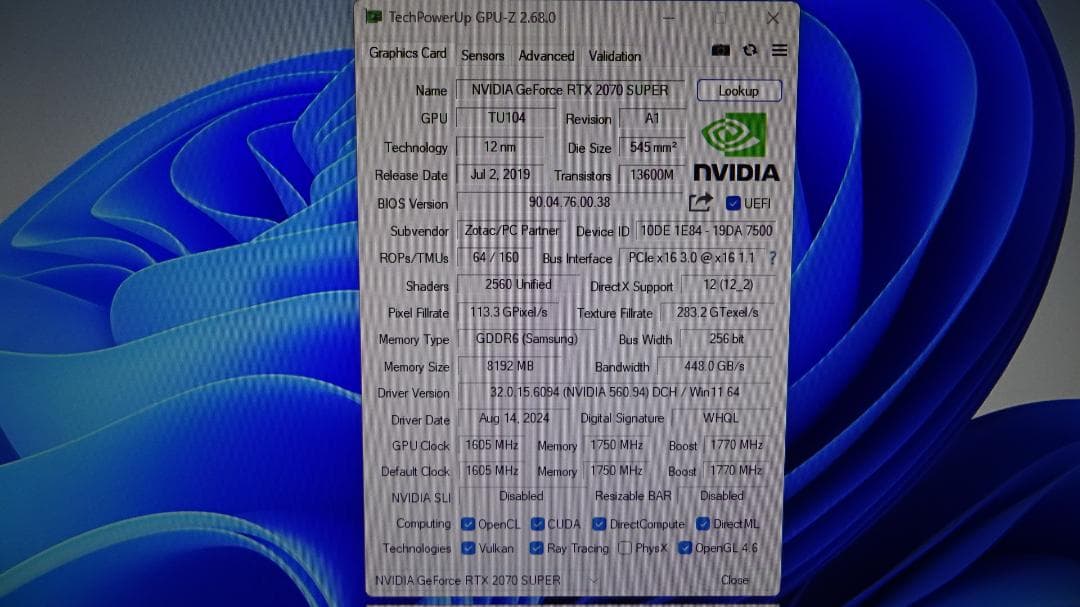Click the Driver Date value Aug 14, 2024
The image size is (1080, 607).
click(x=514, y=418)
